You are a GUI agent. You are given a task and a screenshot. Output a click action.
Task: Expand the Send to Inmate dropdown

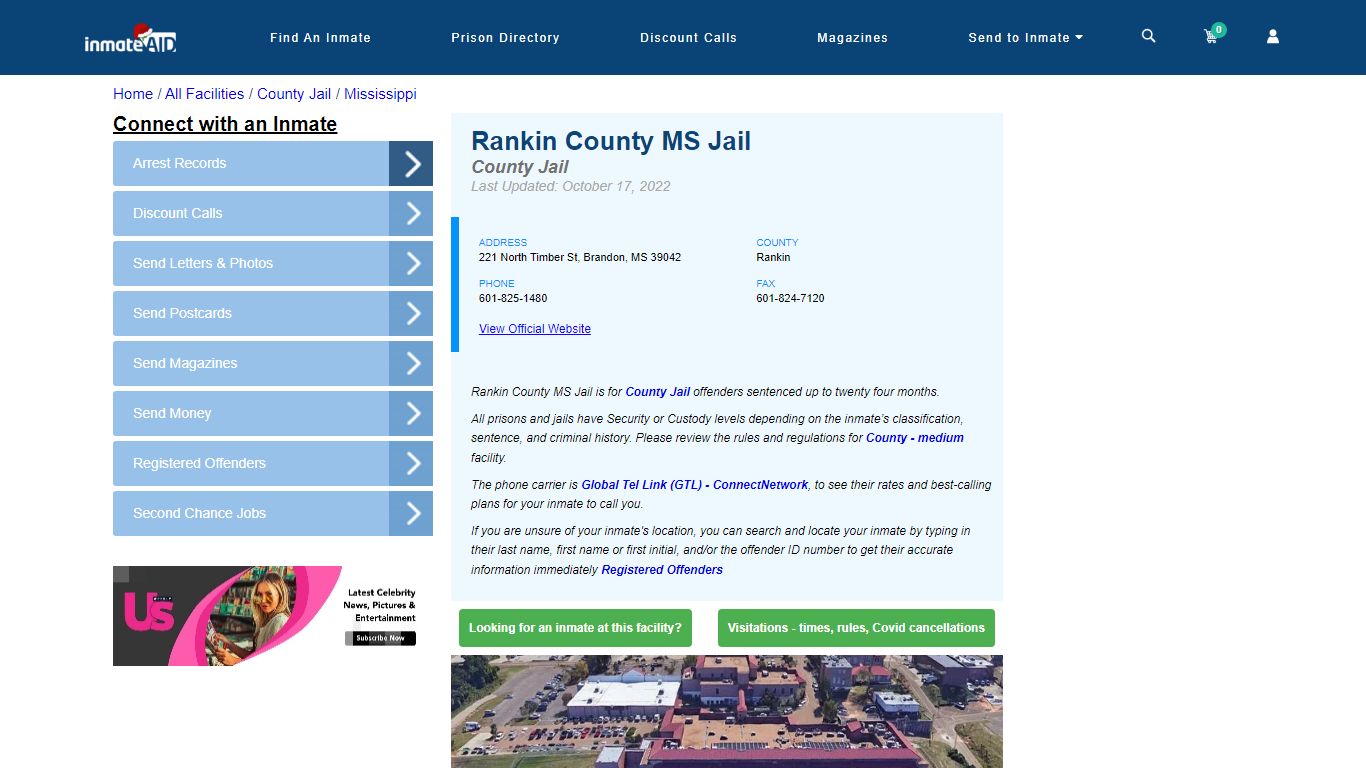point(1025,38)
